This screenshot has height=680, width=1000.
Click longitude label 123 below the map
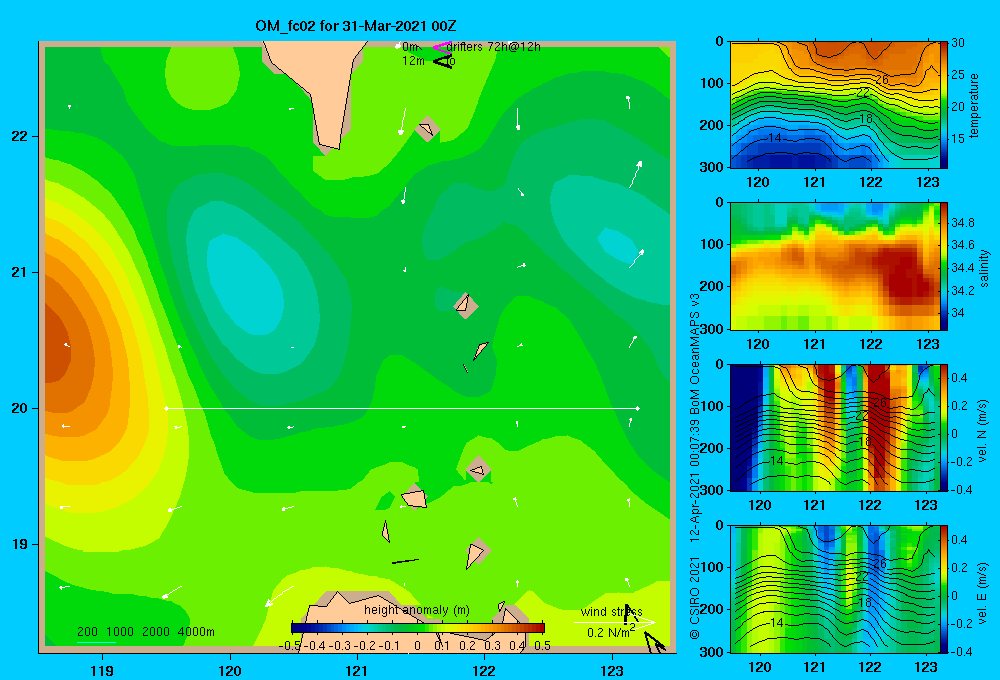612,670
